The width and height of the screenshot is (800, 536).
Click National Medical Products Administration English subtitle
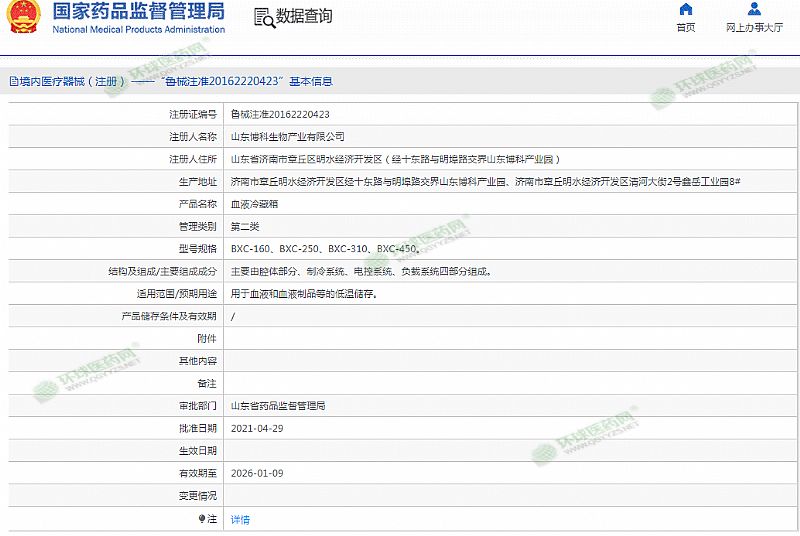pyautogui.click(x=139, y=30)
